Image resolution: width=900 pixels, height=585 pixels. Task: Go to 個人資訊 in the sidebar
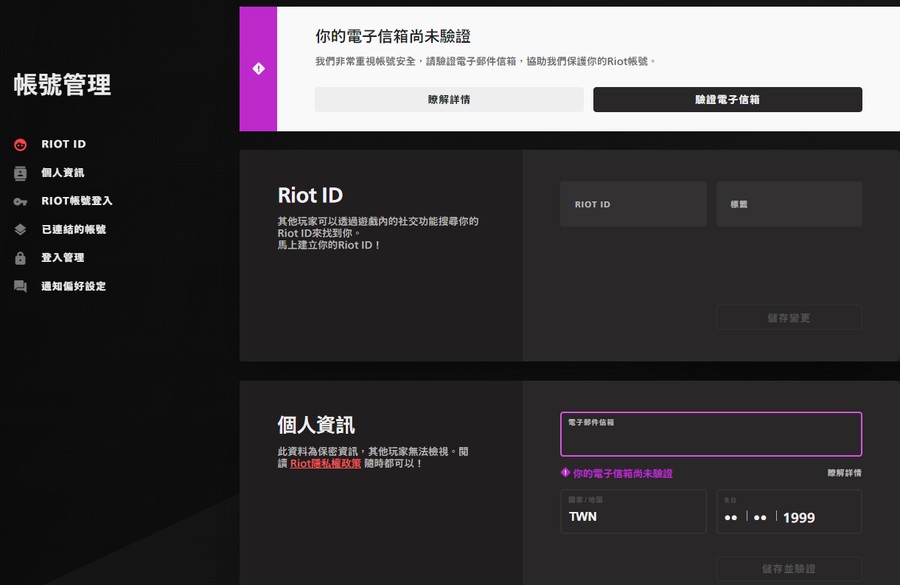(x=63, y=173)
